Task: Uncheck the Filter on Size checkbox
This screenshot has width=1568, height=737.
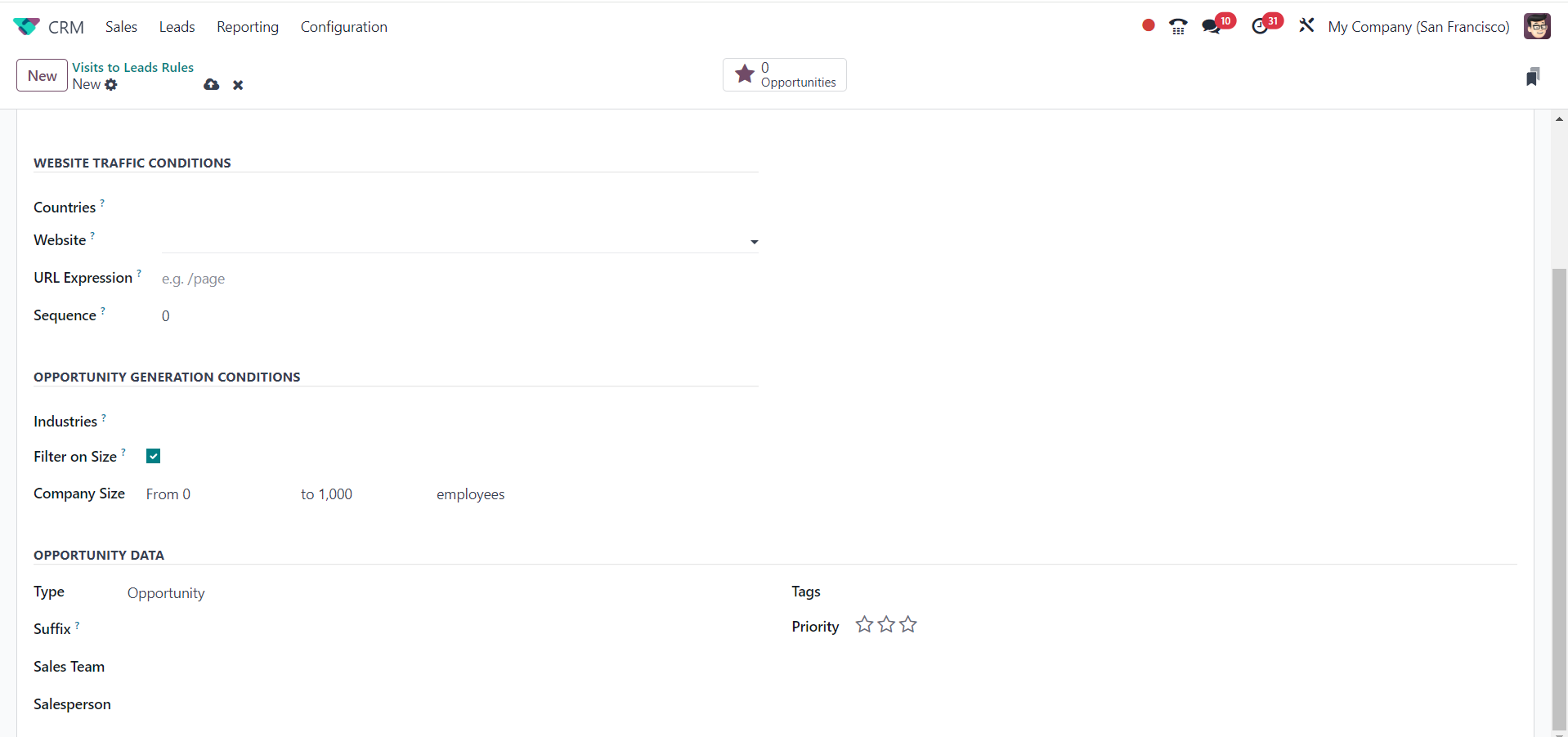Action: coord(153,456)
